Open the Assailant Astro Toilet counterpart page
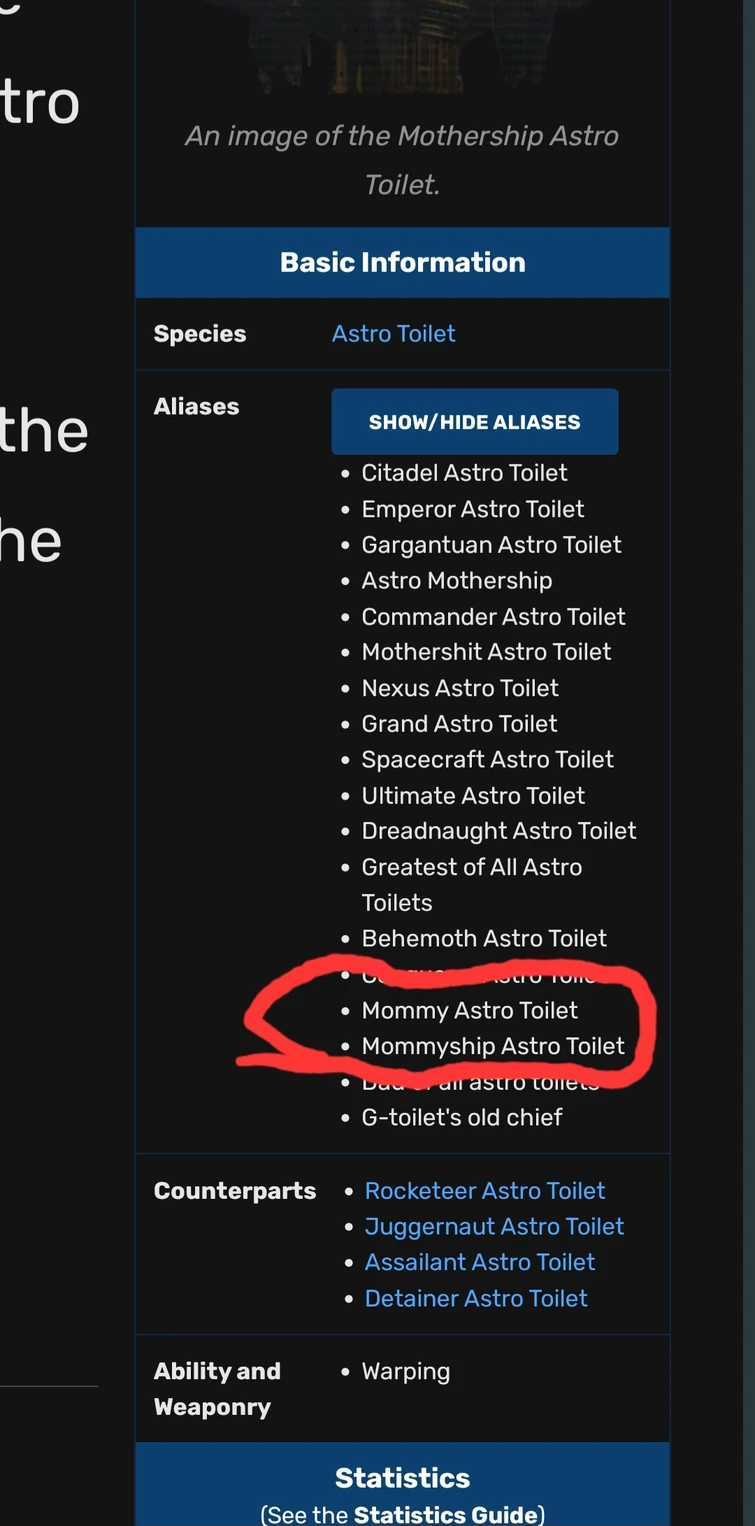 click(x=479, y=1262)
